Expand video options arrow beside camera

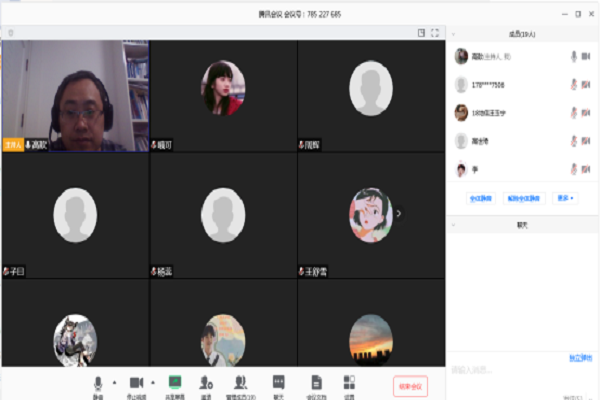(x=153, y=382)
